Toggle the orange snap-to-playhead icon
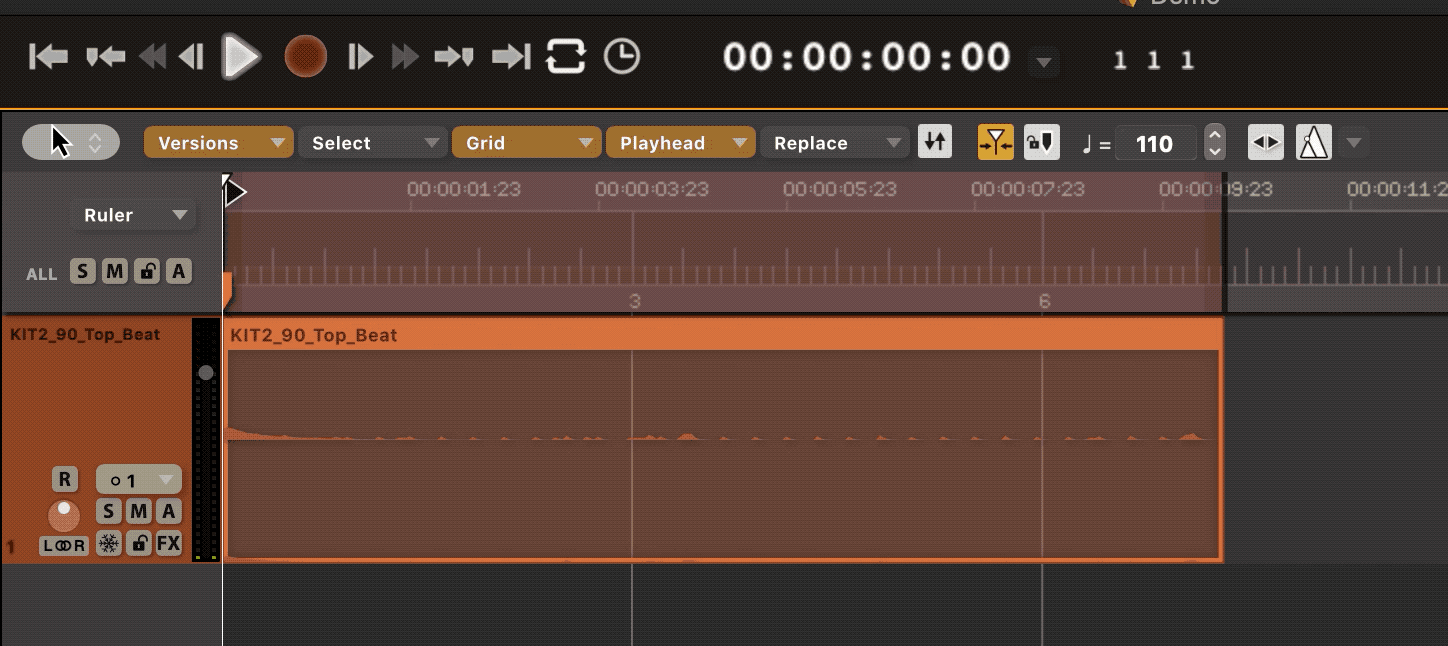Screen dimensions: 1448x646 pos(996,142)
